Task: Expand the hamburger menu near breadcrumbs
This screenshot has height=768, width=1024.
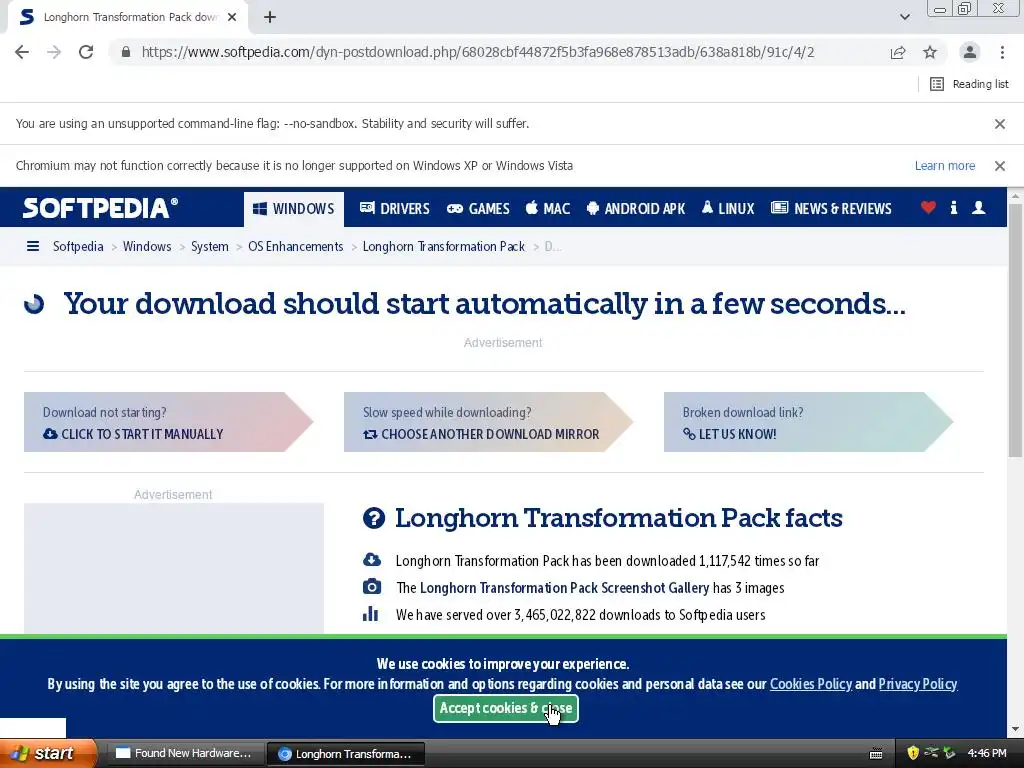Action: [33, 246]
